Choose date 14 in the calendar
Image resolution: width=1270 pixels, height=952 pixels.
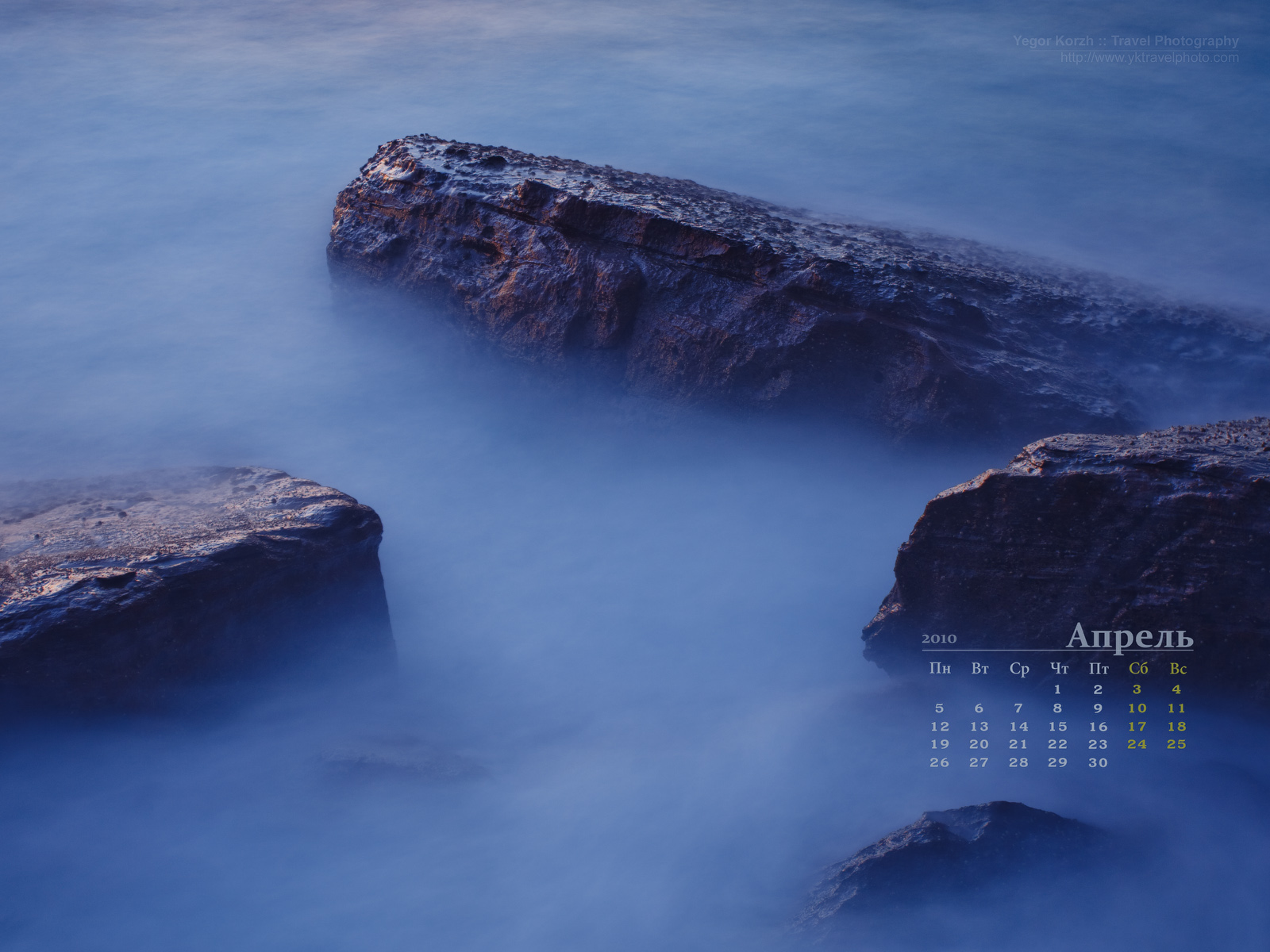(1018, 726)
